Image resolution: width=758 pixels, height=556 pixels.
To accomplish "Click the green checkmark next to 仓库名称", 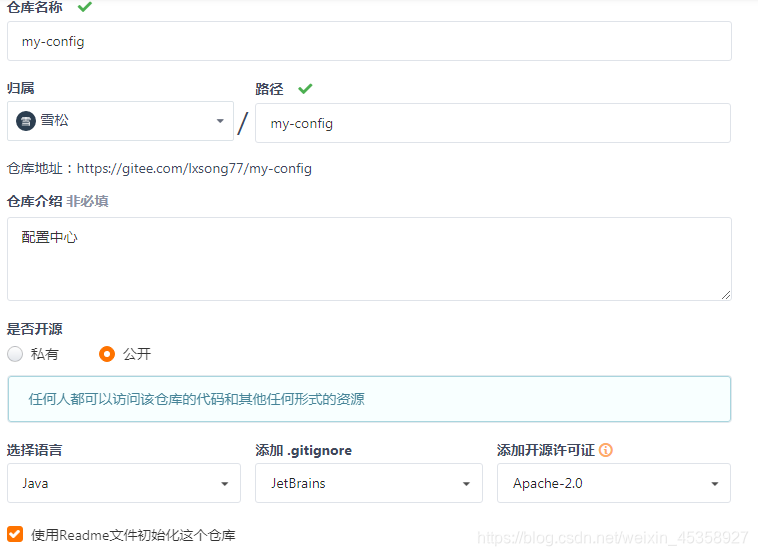I will click(85, 6).
